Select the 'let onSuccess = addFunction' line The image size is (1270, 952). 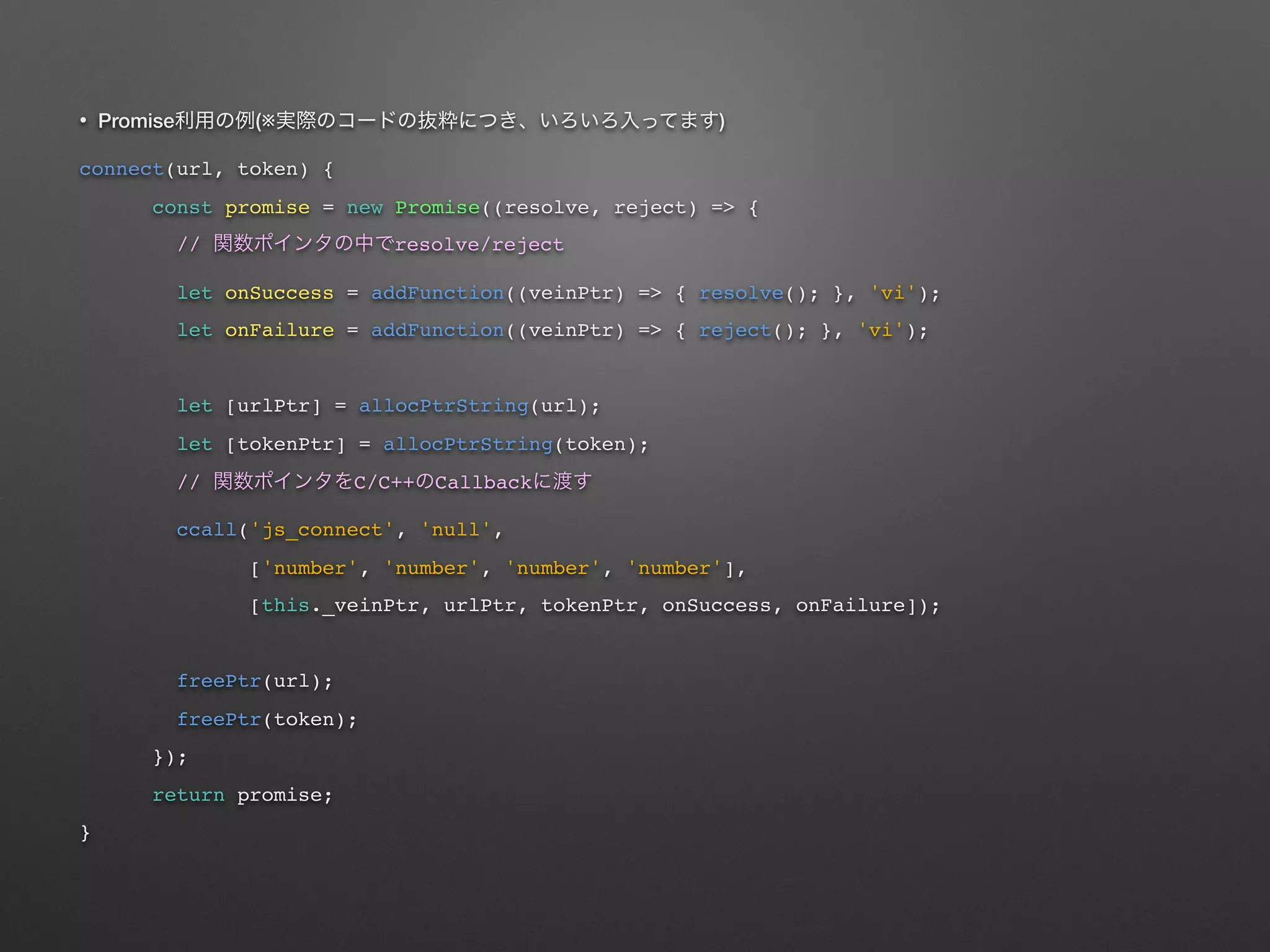point(559,293)
